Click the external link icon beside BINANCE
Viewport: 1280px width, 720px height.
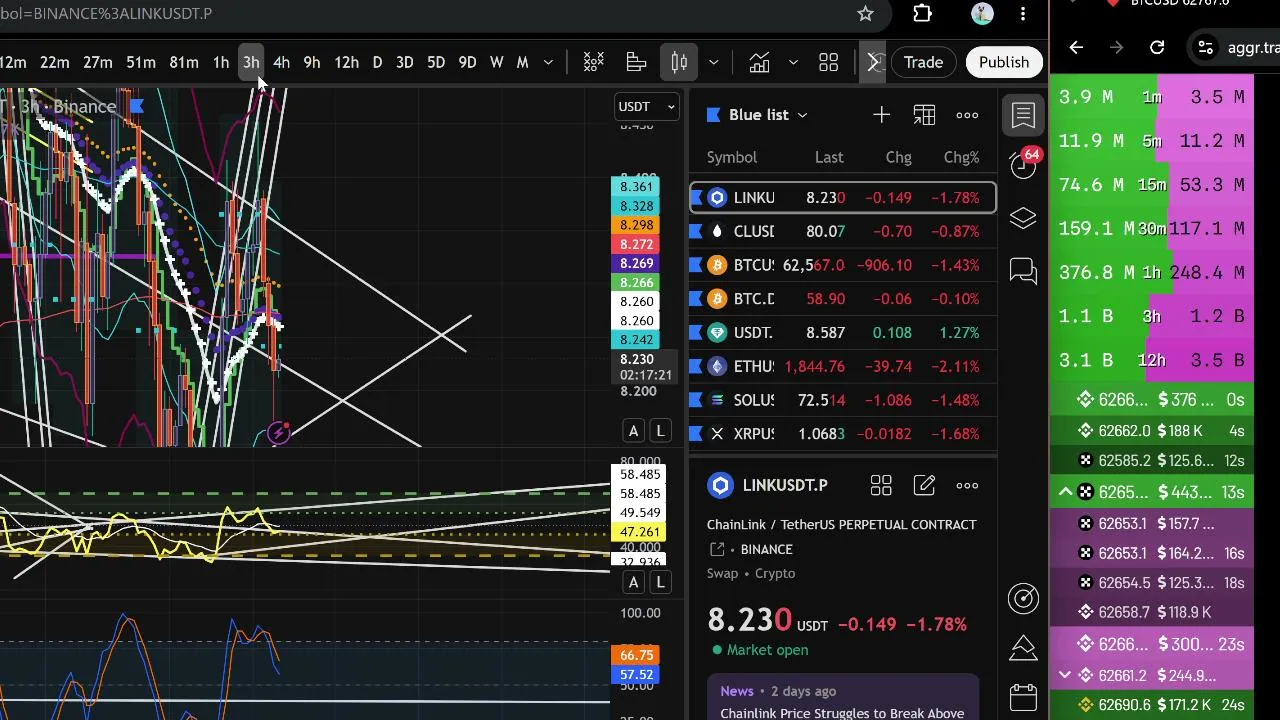[x=717, y=549]
